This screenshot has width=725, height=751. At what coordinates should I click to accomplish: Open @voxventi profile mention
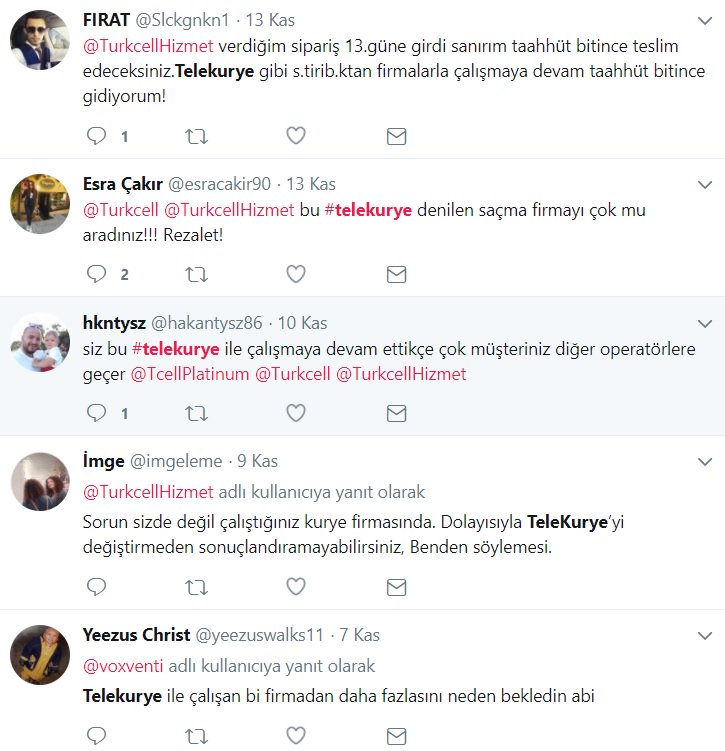(x=123, y=666)
